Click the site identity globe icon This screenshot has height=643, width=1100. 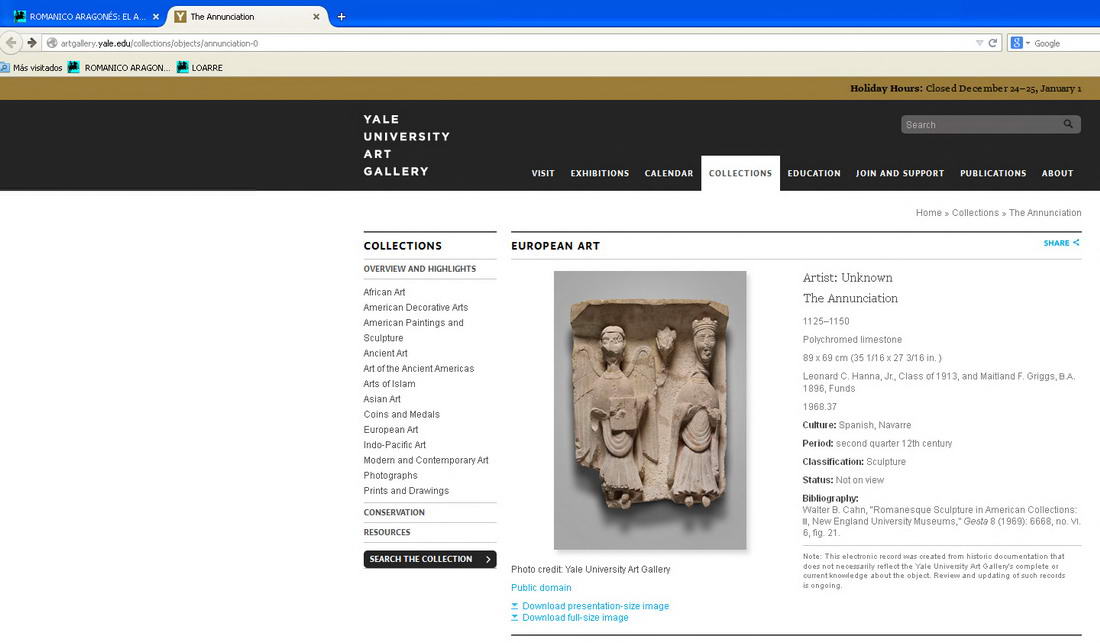coord(52,43)
